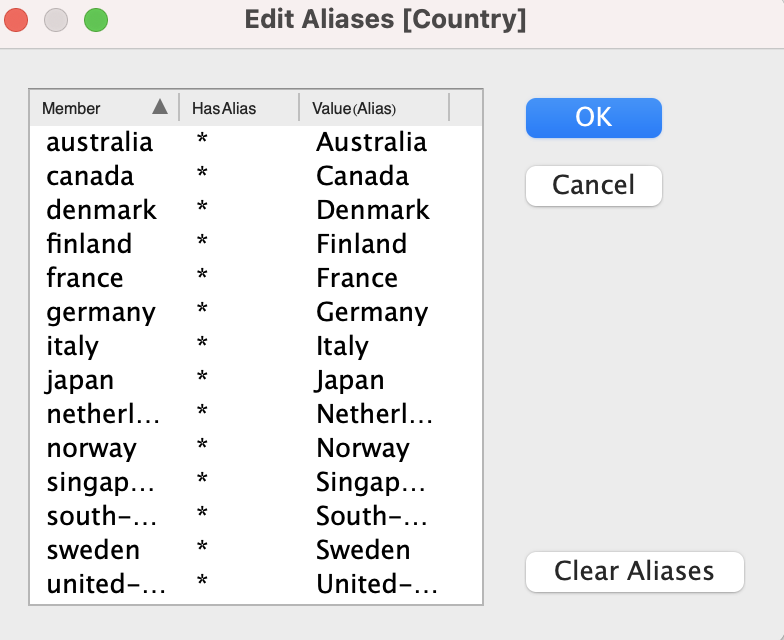This screenshot has height=640, width=784.
Task: Click the South-… alias value
Action: (x=371, y=517)
